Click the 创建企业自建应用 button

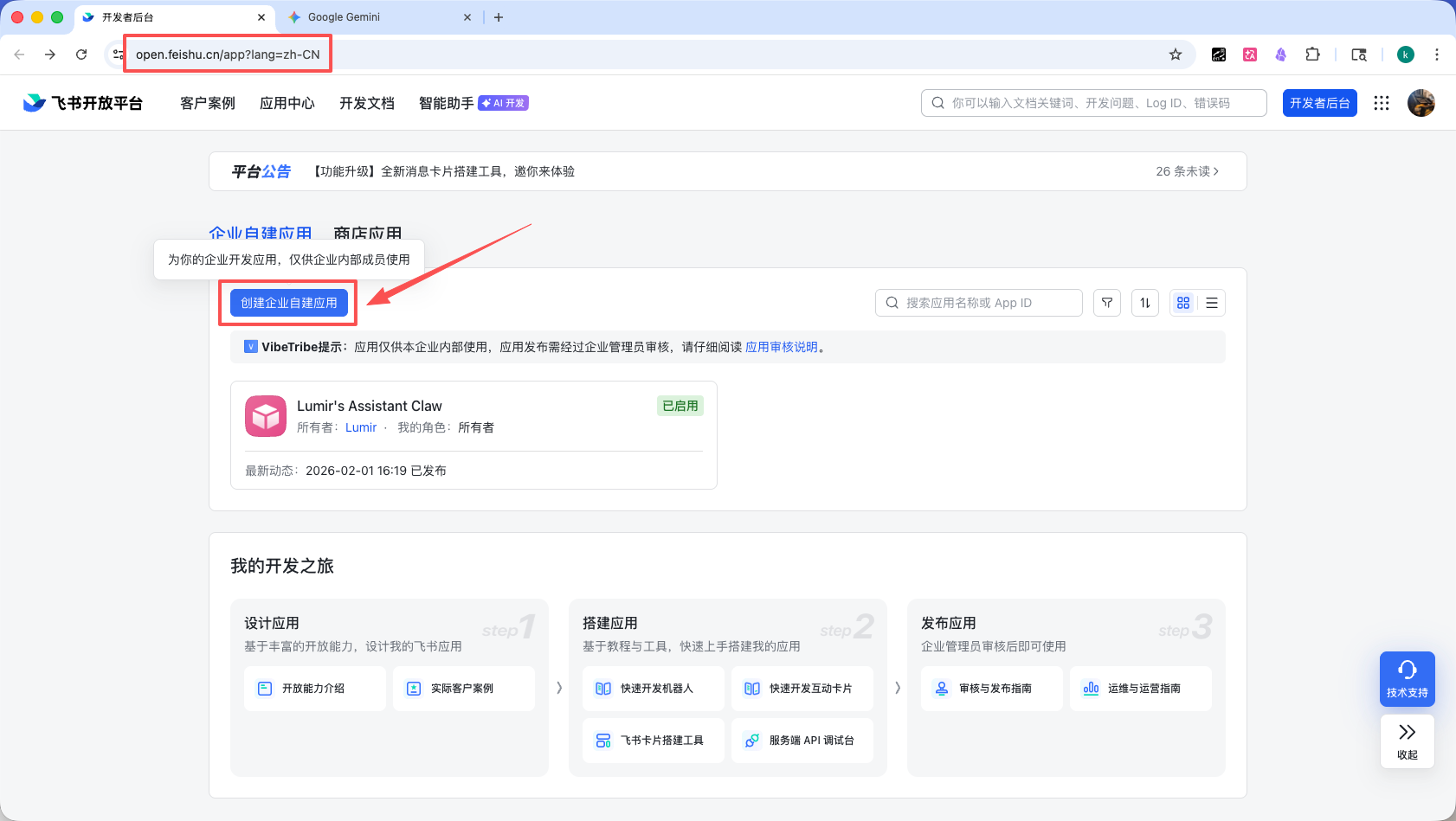coord(287,303)
